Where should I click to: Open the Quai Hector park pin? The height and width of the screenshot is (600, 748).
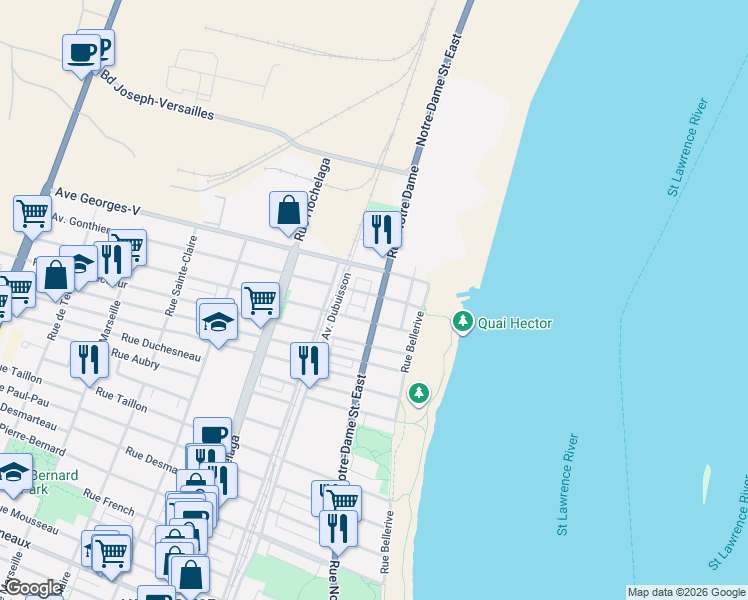pyautogui.click(x=462, y=322)
